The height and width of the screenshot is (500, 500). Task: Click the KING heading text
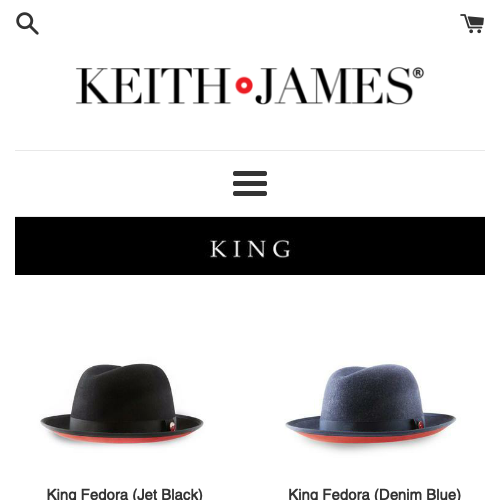pyautogui.click(x=250, y=249)
